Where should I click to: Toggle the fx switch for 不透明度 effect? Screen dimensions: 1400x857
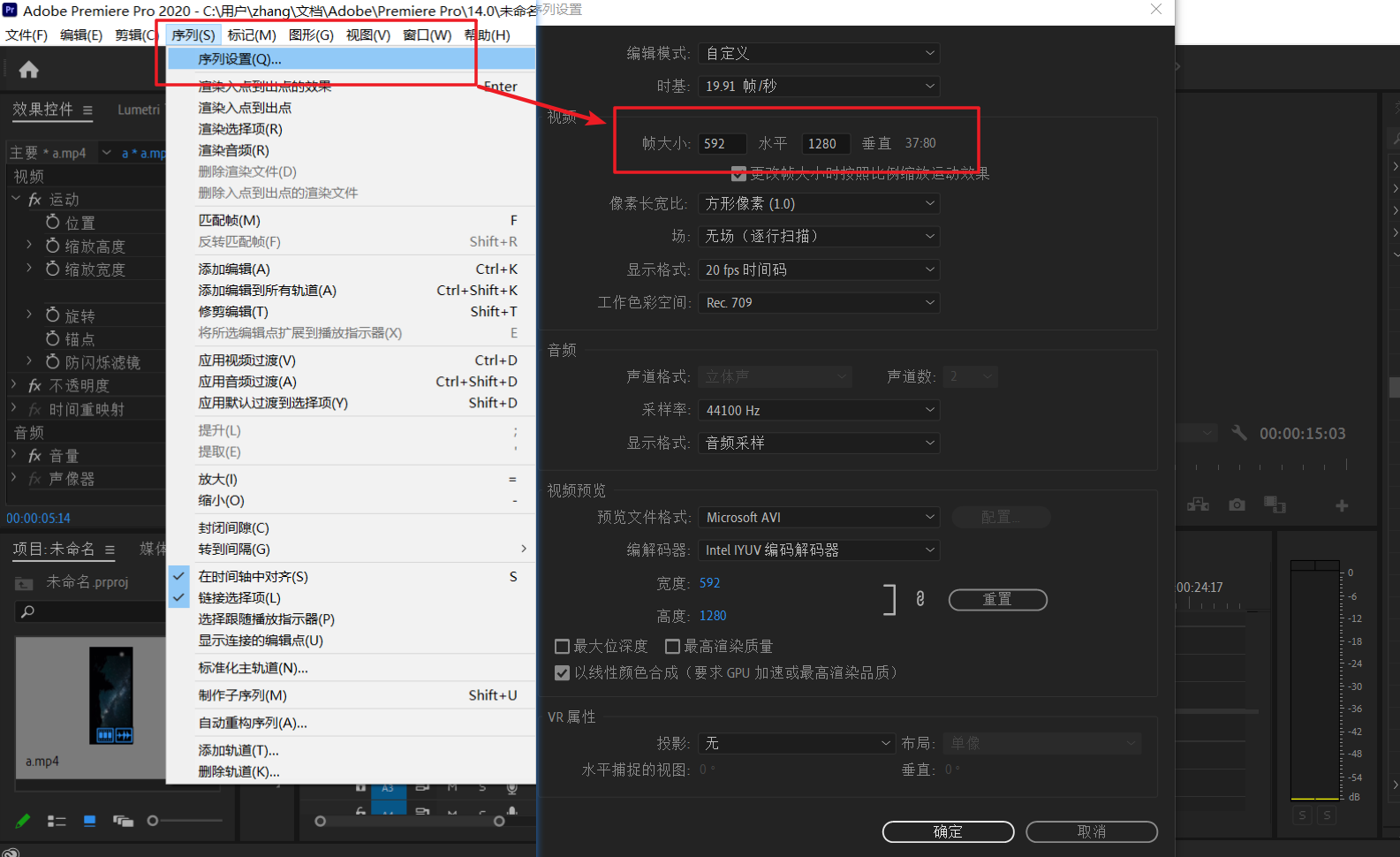(x=35, y=385)
